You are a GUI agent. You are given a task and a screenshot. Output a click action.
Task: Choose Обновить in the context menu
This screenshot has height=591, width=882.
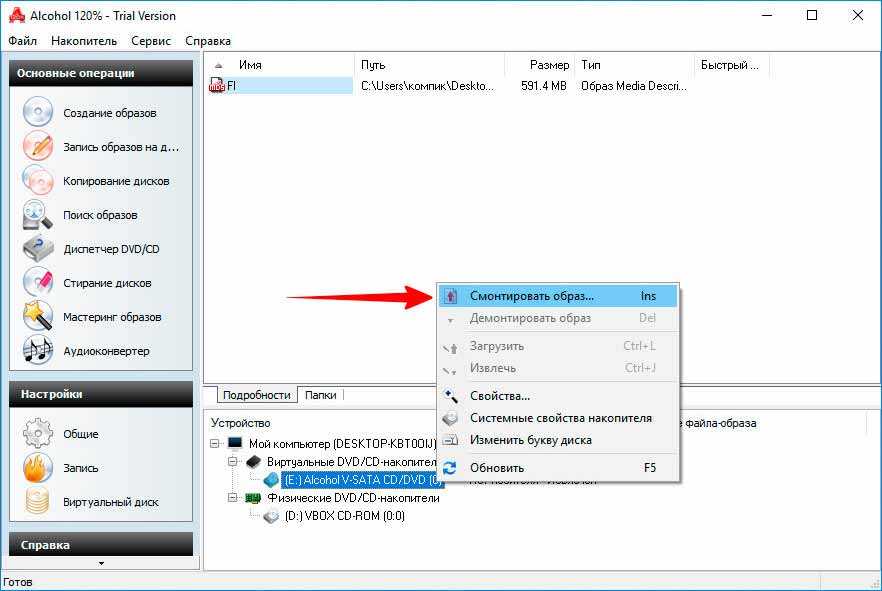[558, 467]
